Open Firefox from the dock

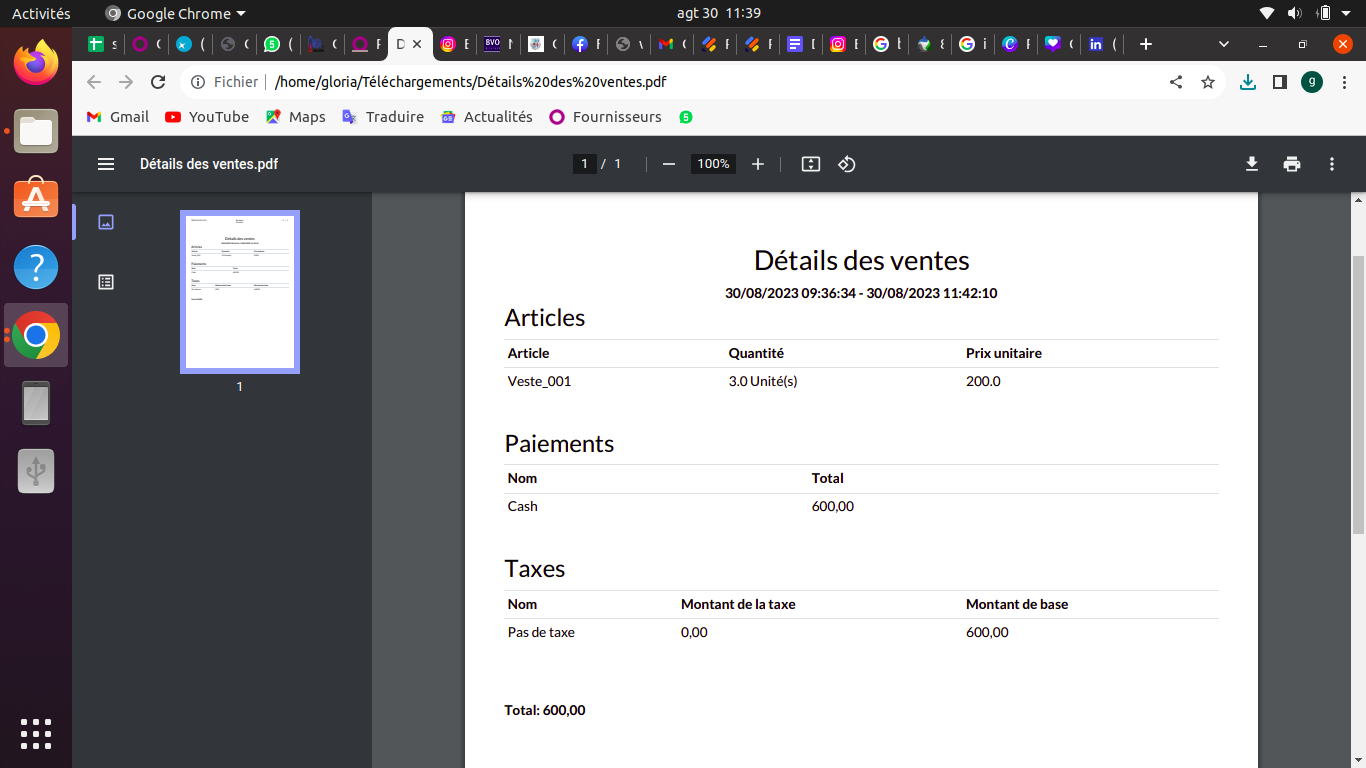(36, 64)
